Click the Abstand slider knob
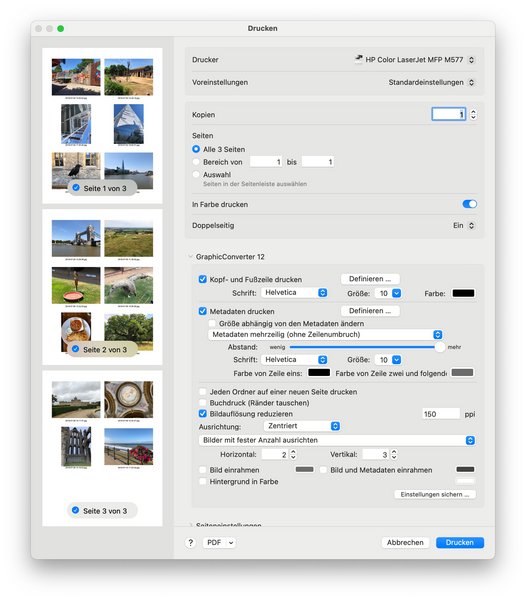The height and width of the screenshot is (600, 526). pyautogui.click(x=440, y=347)
